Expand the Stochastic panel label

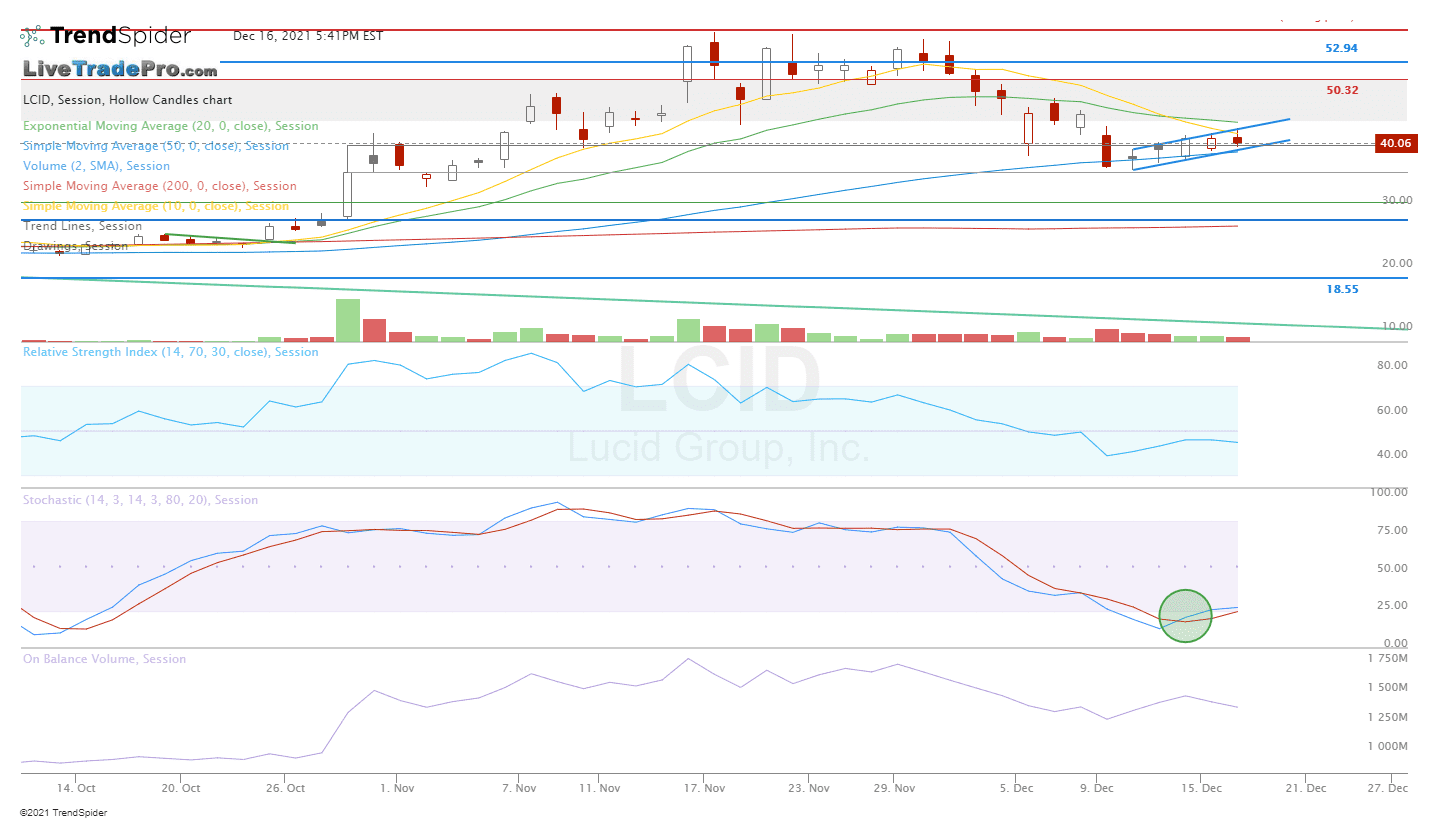point(140,500)
